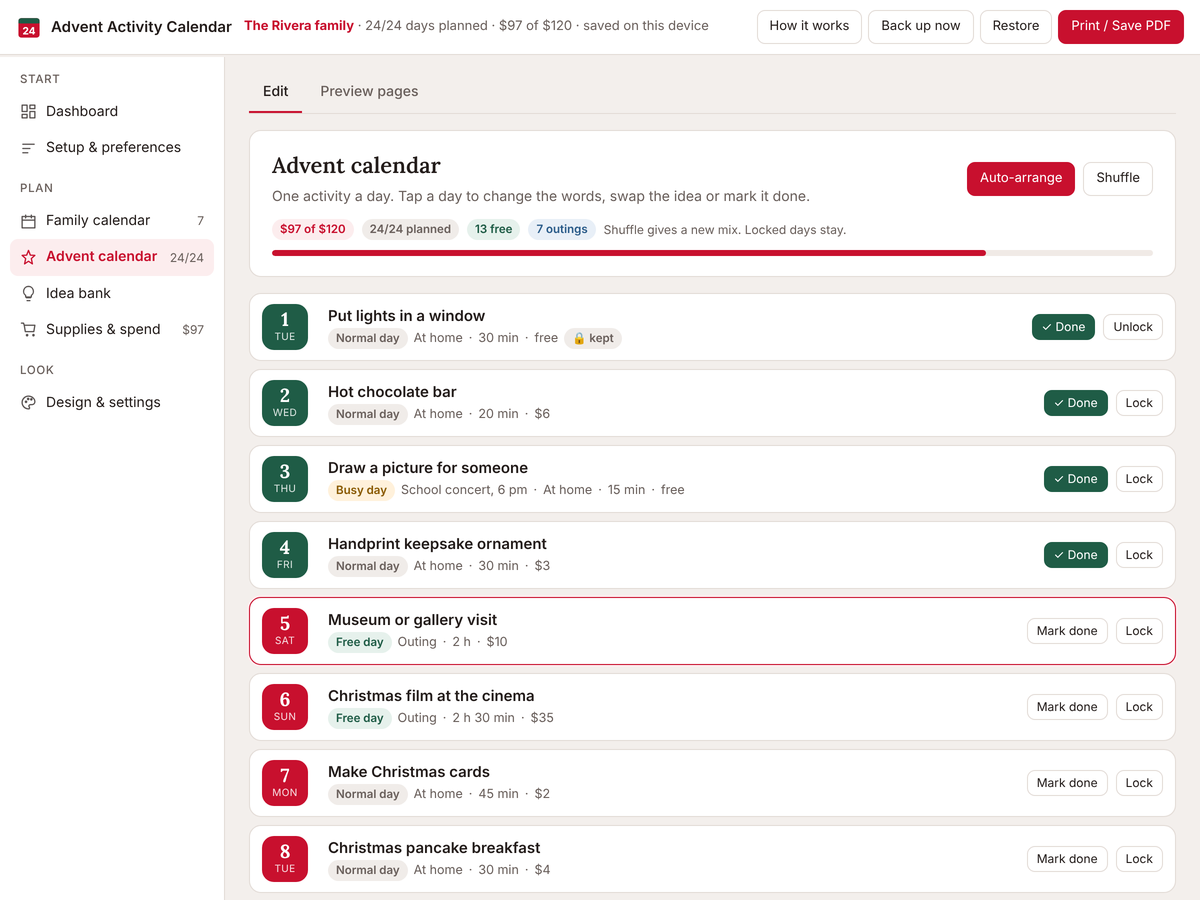Click 'The Rivera family' name in header
The height and width of the screenshot is (900, 1200).
299,26
